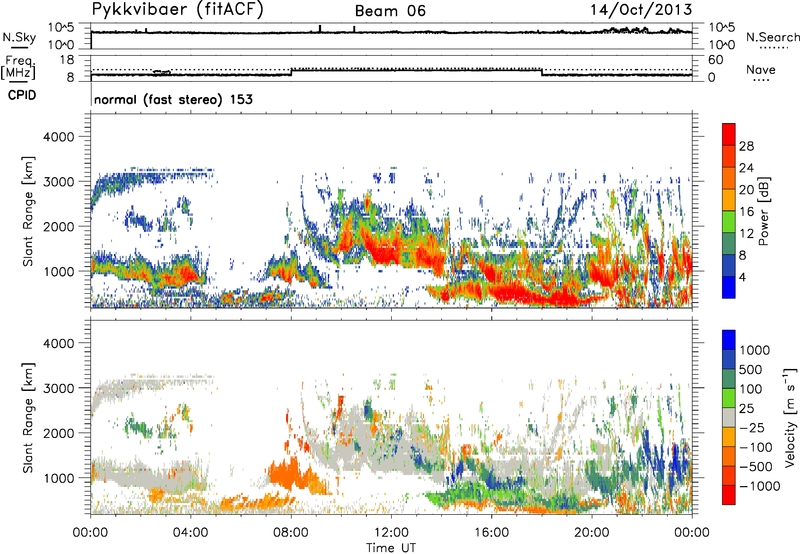Select the N.Sky legend label
This screenshot has height=554, width=800.
tap(19, 37)
